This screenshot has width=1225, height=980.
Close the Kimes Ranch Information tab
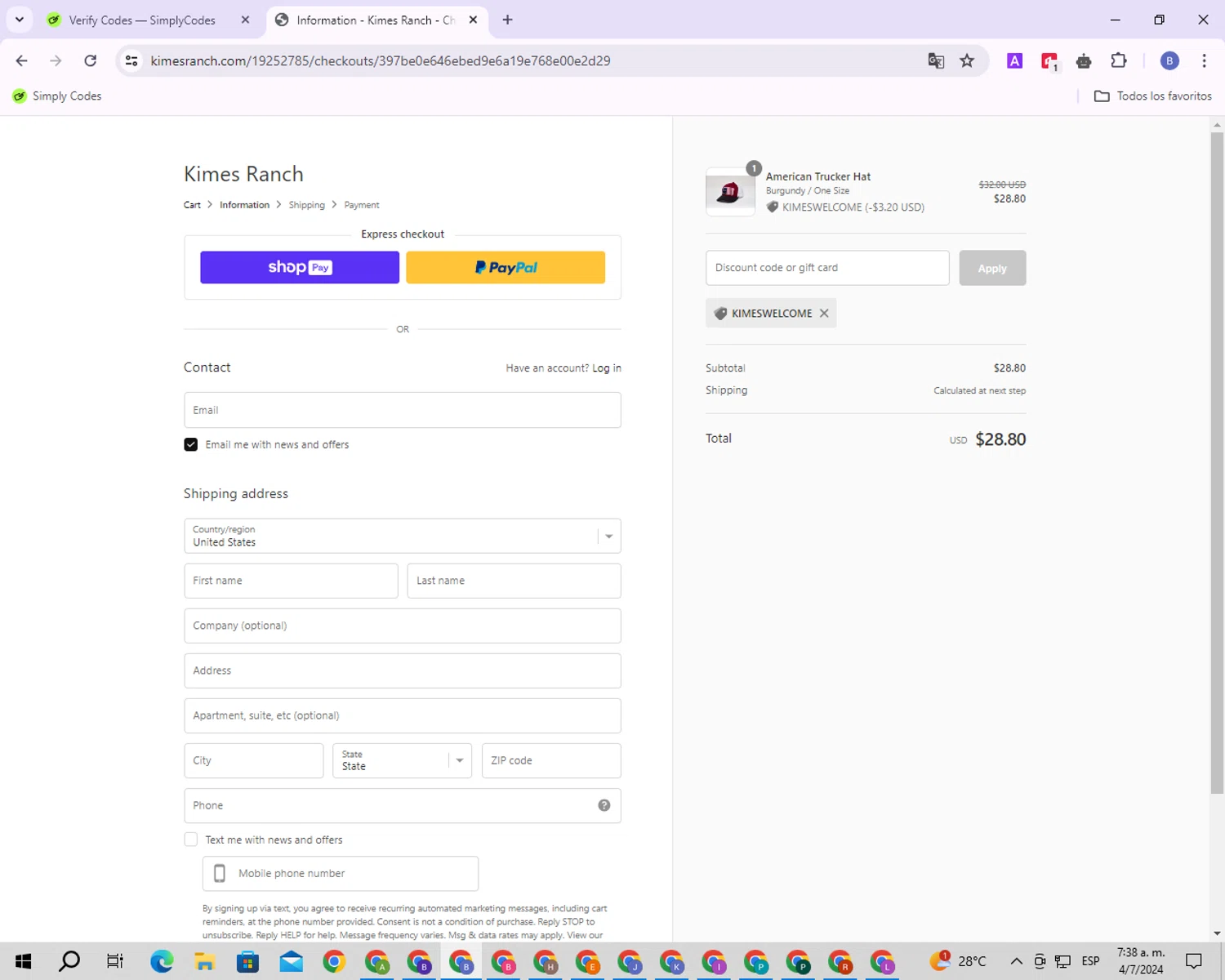[x=473, y=20]
